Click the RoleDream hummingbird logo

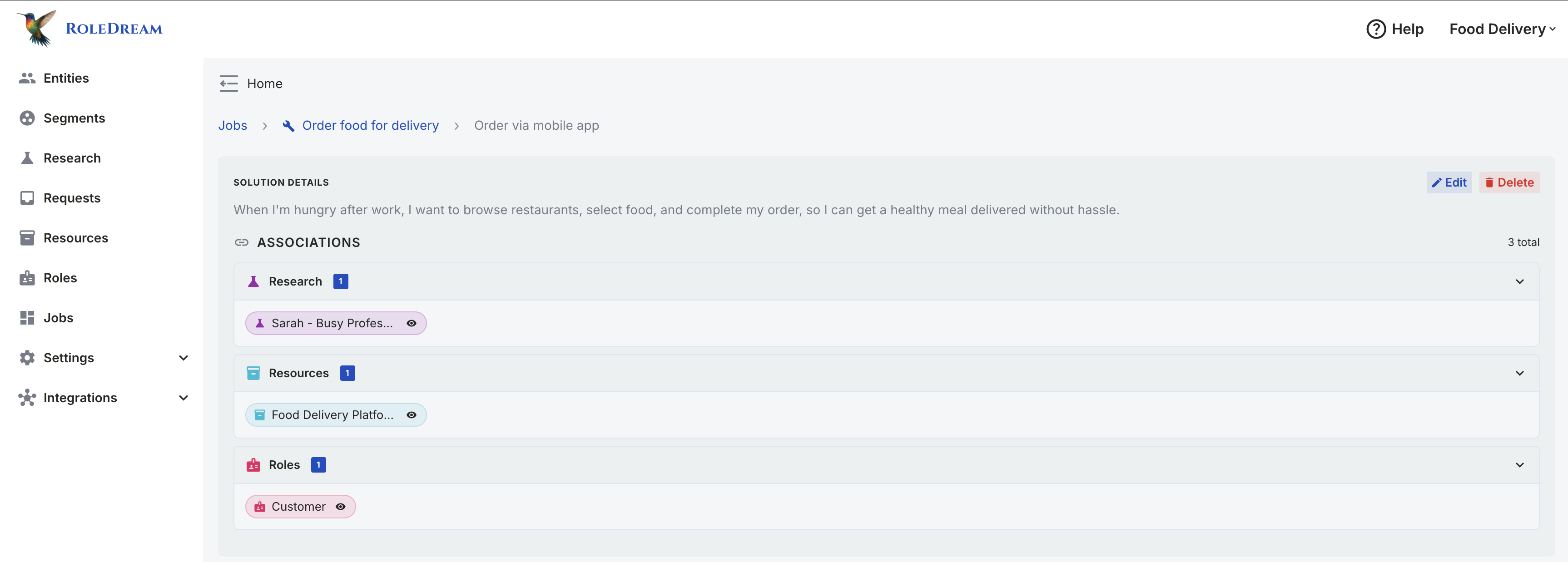click(36, 28)
